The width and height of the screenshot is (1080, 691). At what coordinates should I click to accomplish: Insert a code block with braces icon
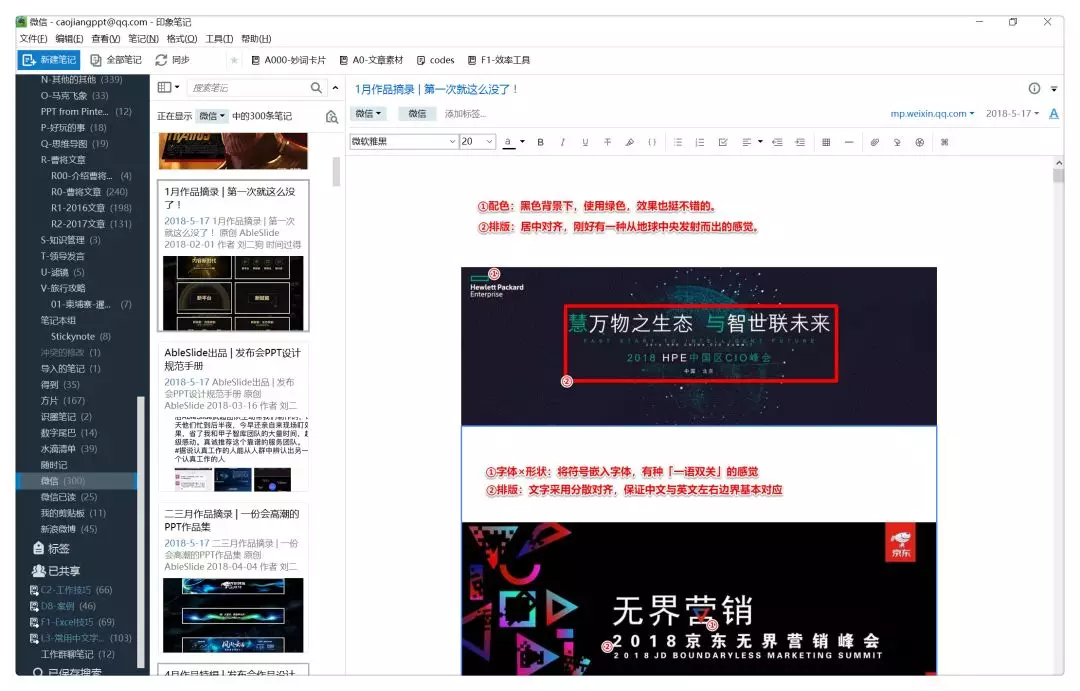pyautogui.click(x=652, y=142)
